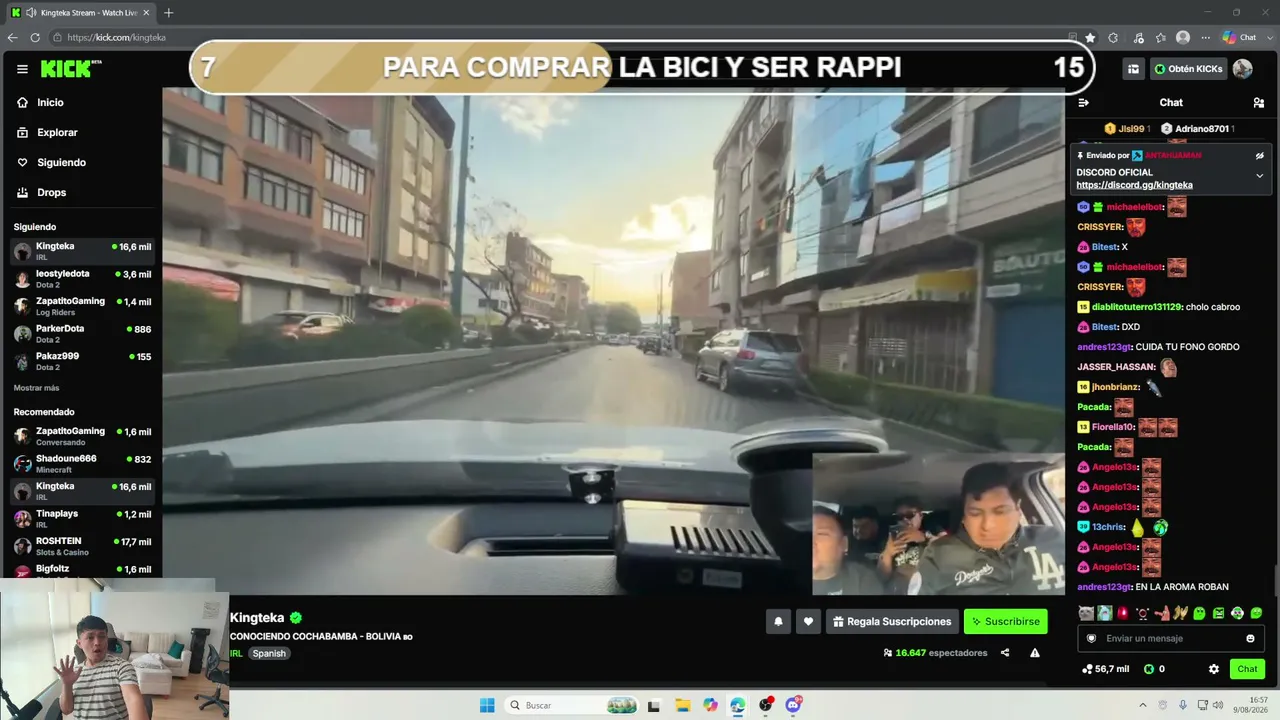This screenshot has width=1280, height=720.
Task: Reload the kick.com page
Action: coord(35,37)
